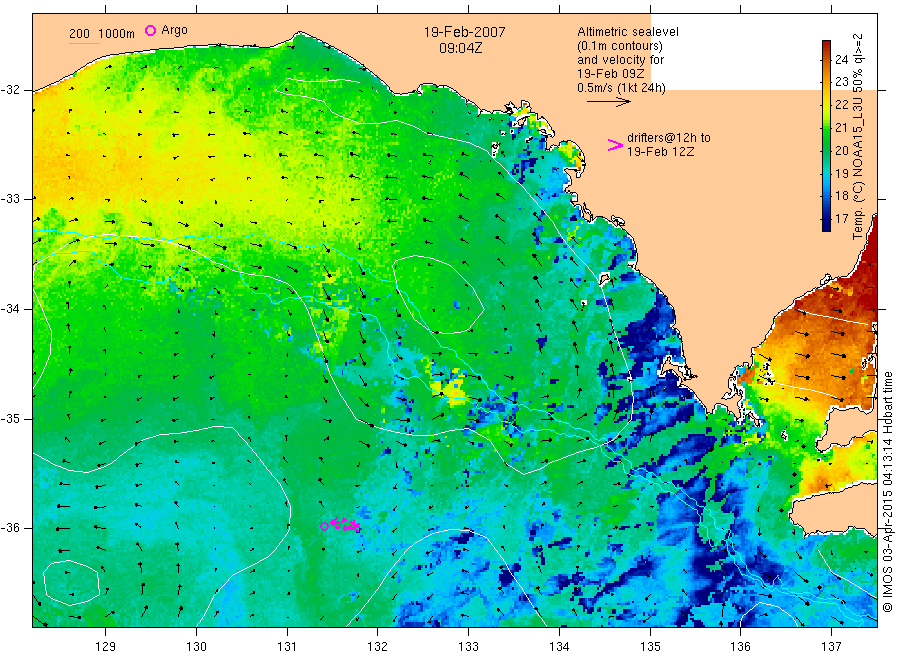The width and height of the screenshot is (900, 660).
Task: Click longitude axis label 136
Action: click(740, 647)
